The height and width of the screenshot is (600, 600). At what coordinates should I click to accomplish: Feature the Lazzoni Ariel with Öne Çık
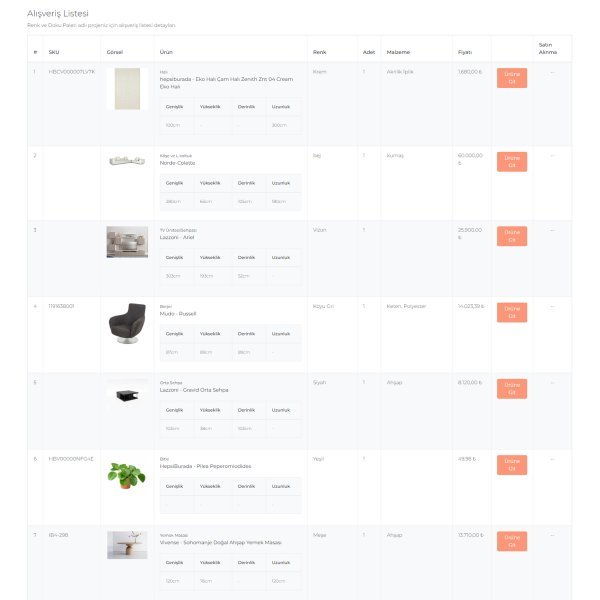pyautogui.click(x=511, y=237)
